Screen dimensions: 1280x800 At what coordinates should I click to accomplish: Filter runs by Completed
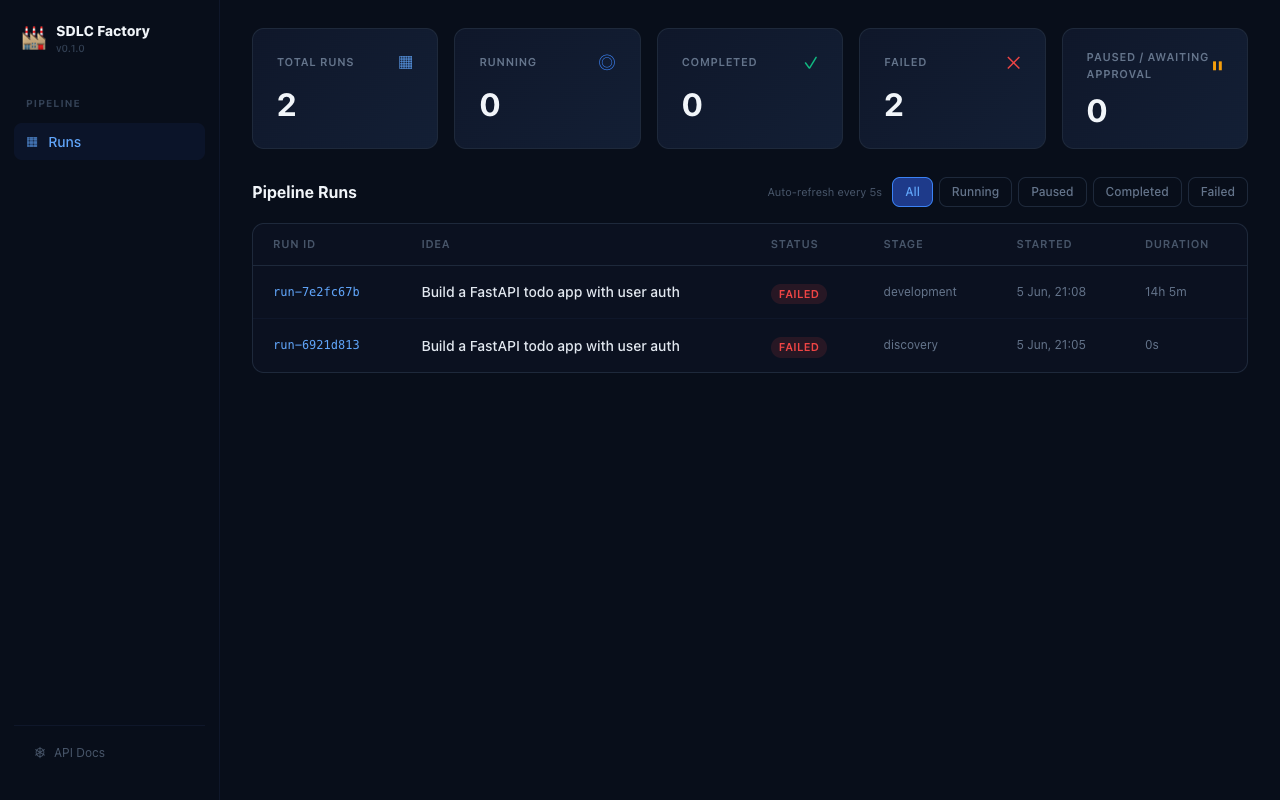1137,192
